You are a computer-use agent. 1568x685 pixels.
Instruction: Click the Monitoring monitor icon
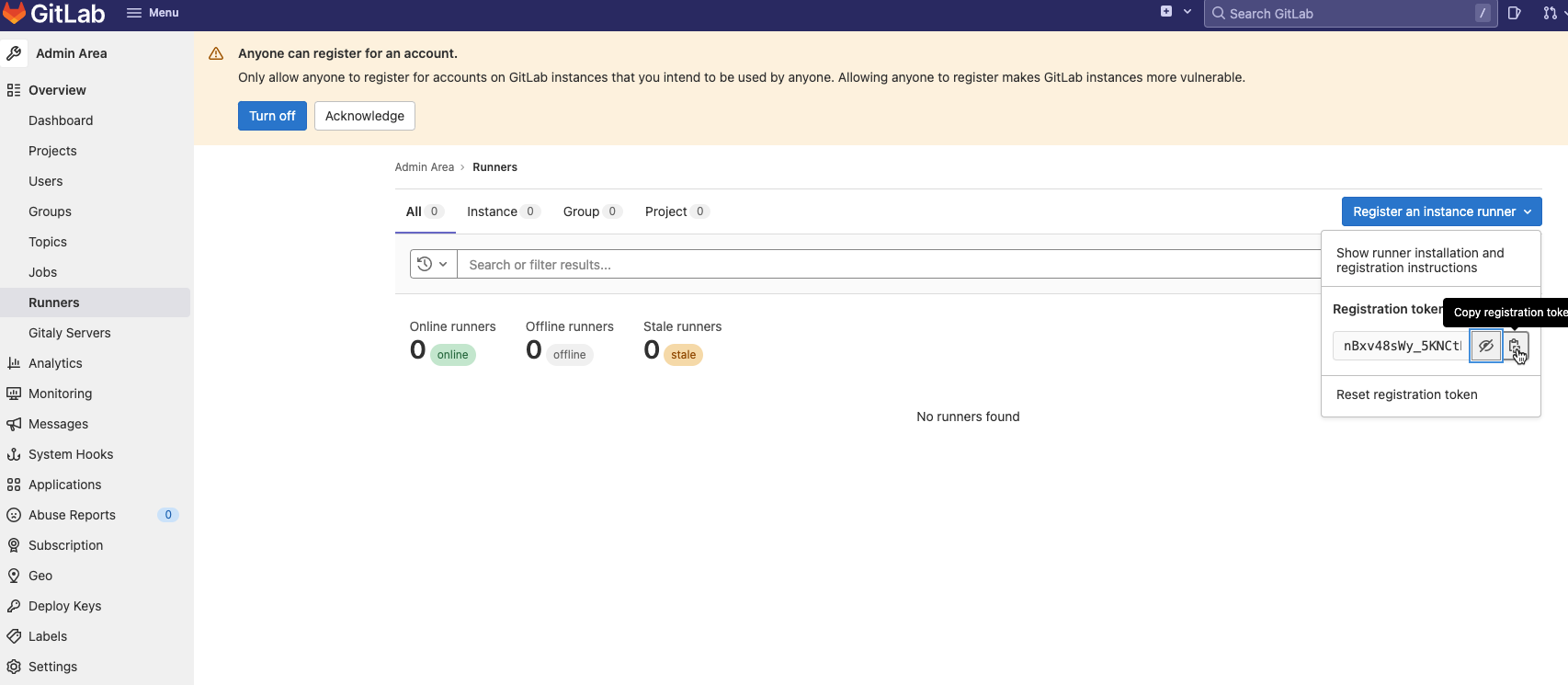[14, 394]
